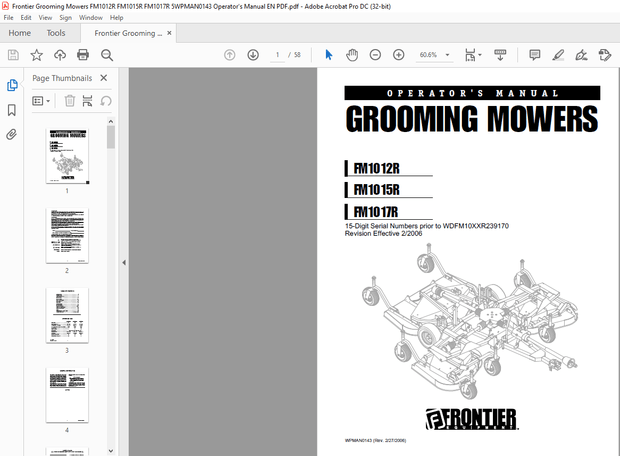
Task: Click the cloud upload icon
Action: (60, 55)
